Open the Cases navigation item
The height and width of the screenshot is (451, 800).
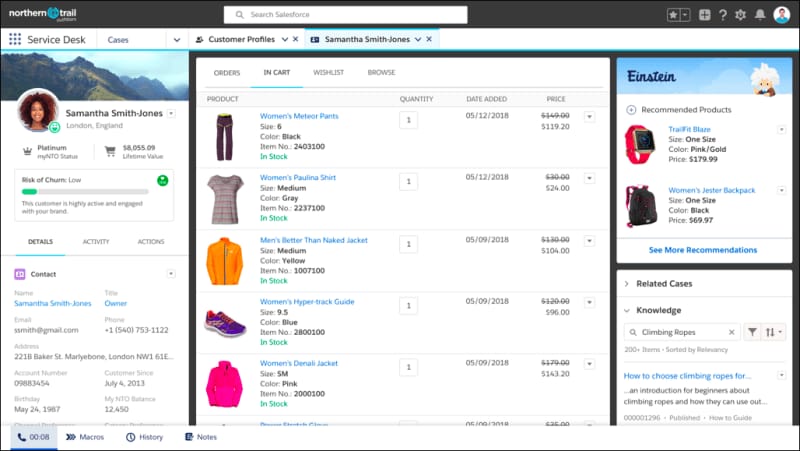click(x=118, y=40)
